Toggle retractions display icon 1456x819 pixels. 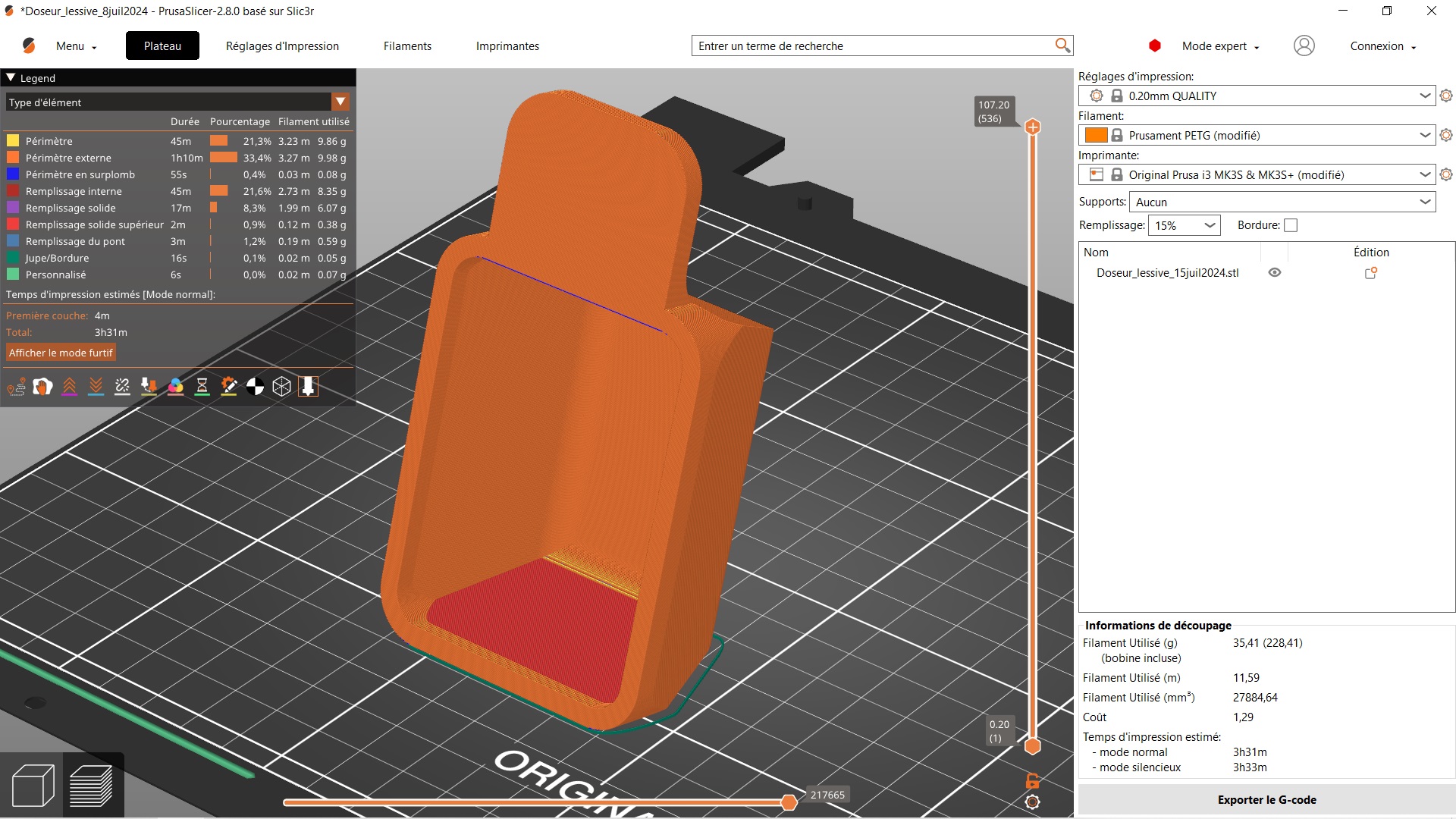tap(69, 387)
